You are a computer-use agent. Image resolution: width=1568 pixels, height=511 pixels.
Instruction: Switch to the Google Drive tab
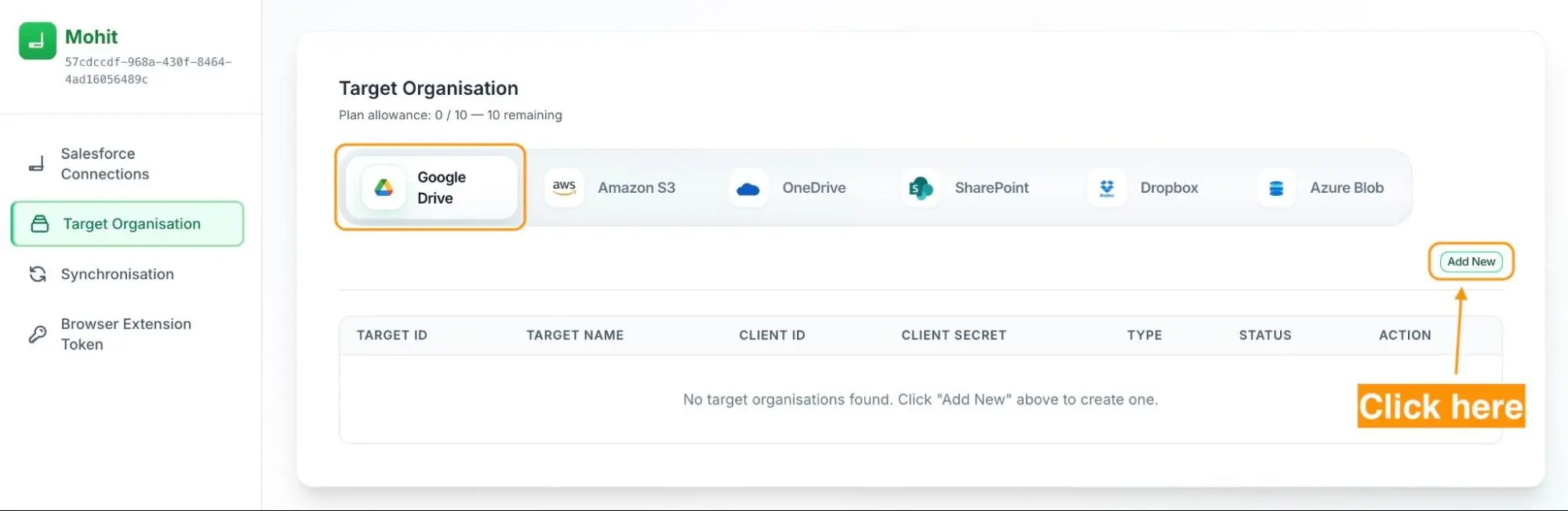point(431,187)
